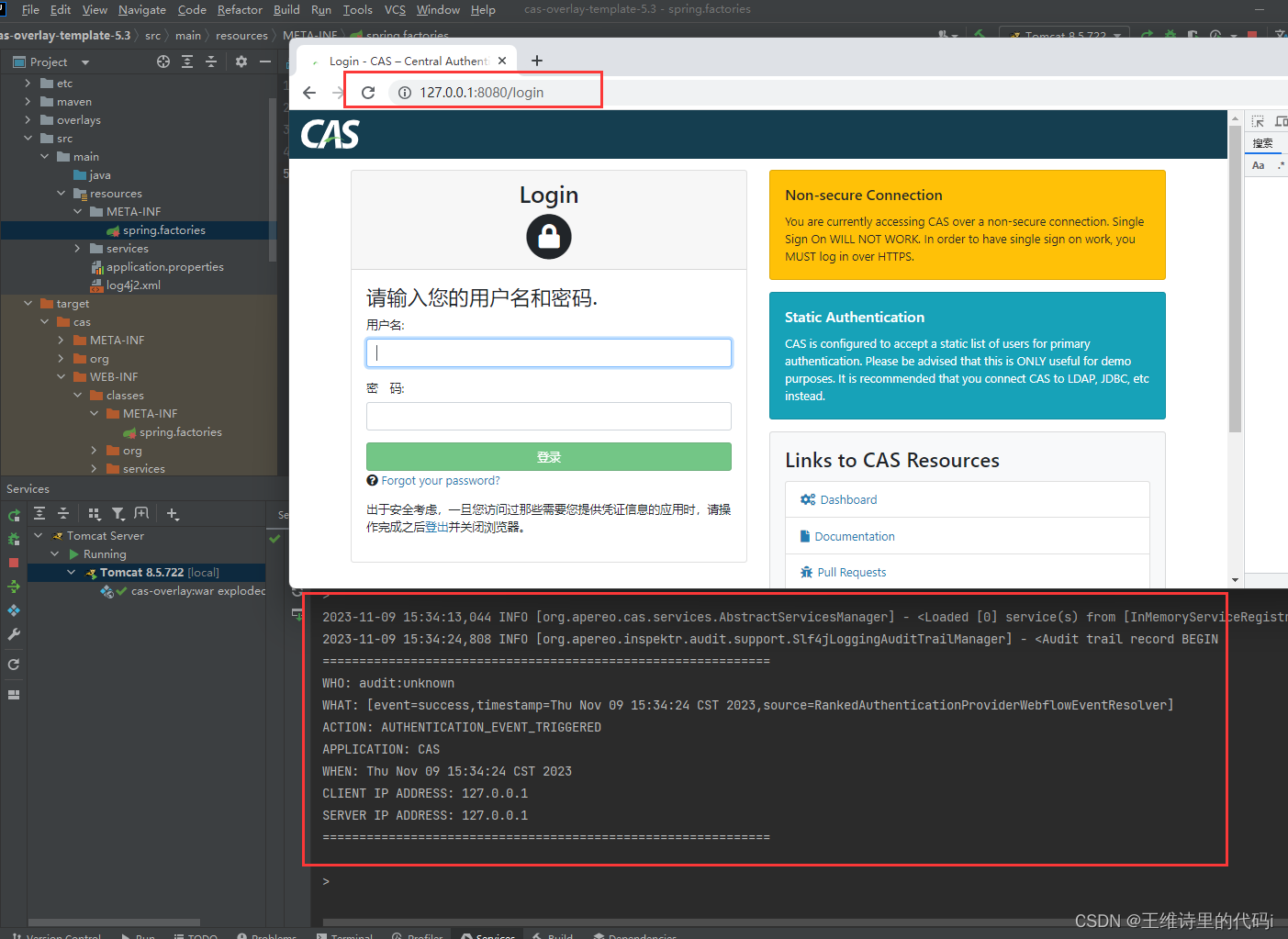Click collapse all icon in Project panel header
The height and width of the screenshot is (939, 1288).
pyautogui.click(x=211, y=61)
